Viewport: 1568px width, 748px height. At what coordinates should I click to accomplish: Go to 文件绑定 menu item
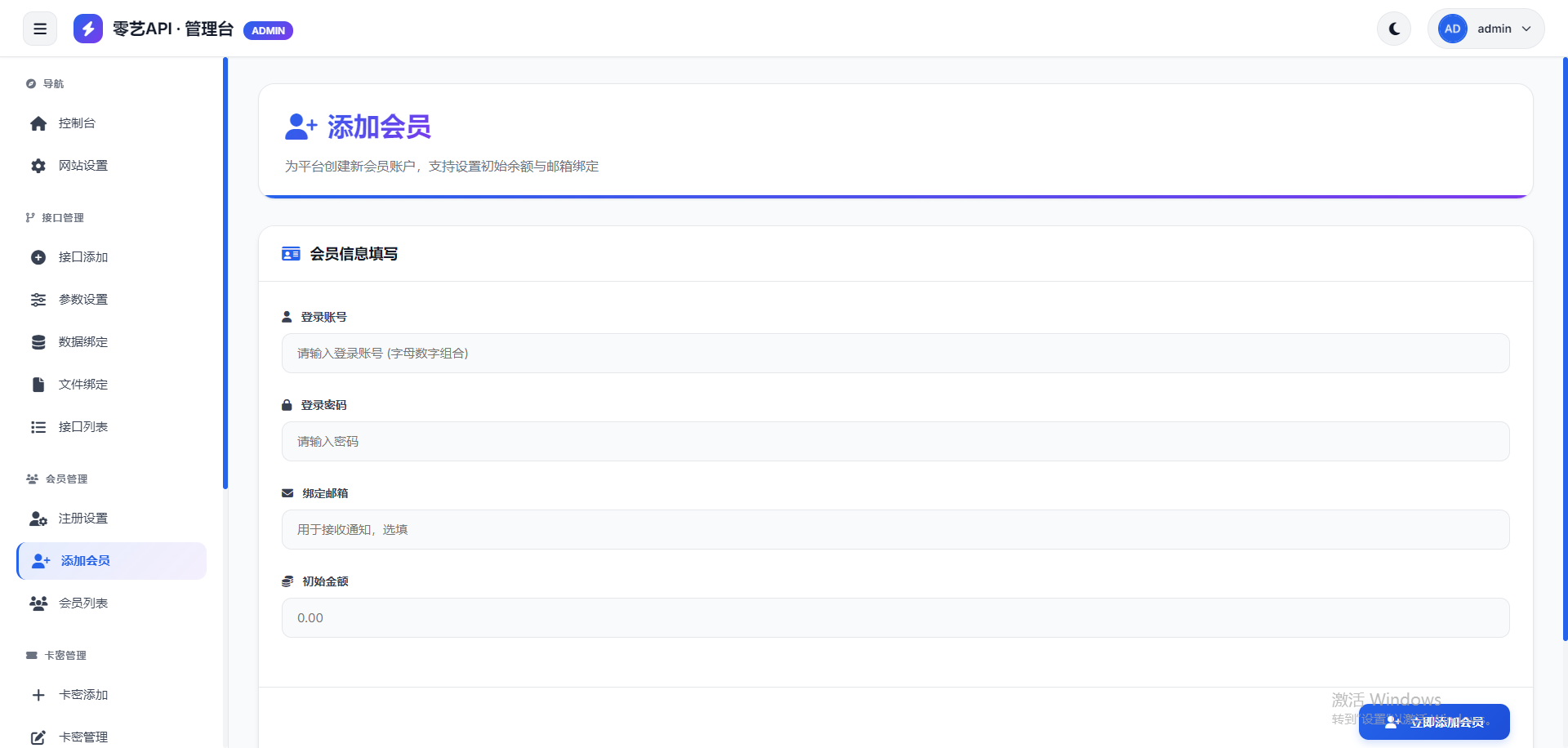coord(82,385)
